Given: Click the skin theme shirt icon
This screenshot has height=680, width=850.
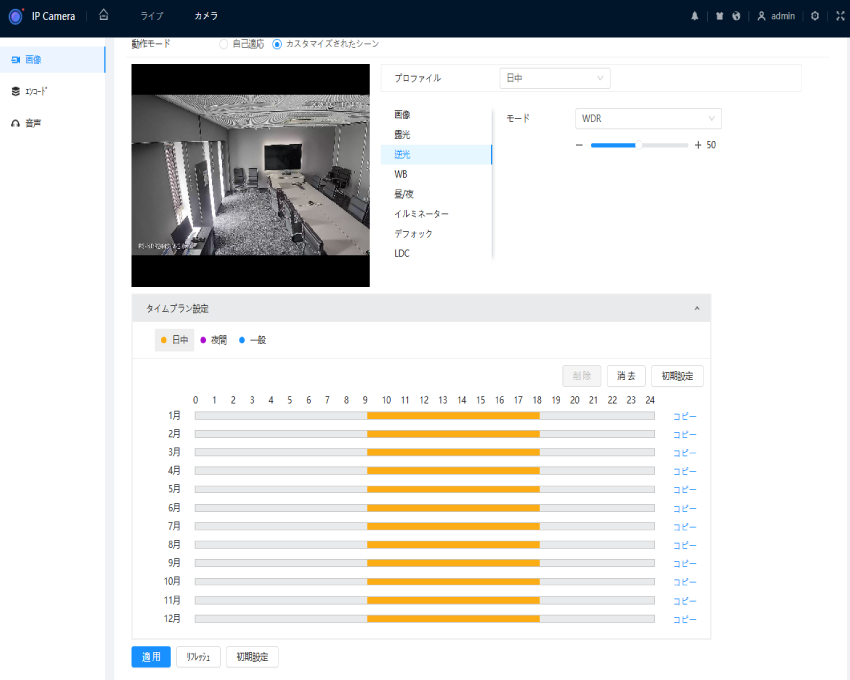Looking at the screenshot, I should point(719,16).
